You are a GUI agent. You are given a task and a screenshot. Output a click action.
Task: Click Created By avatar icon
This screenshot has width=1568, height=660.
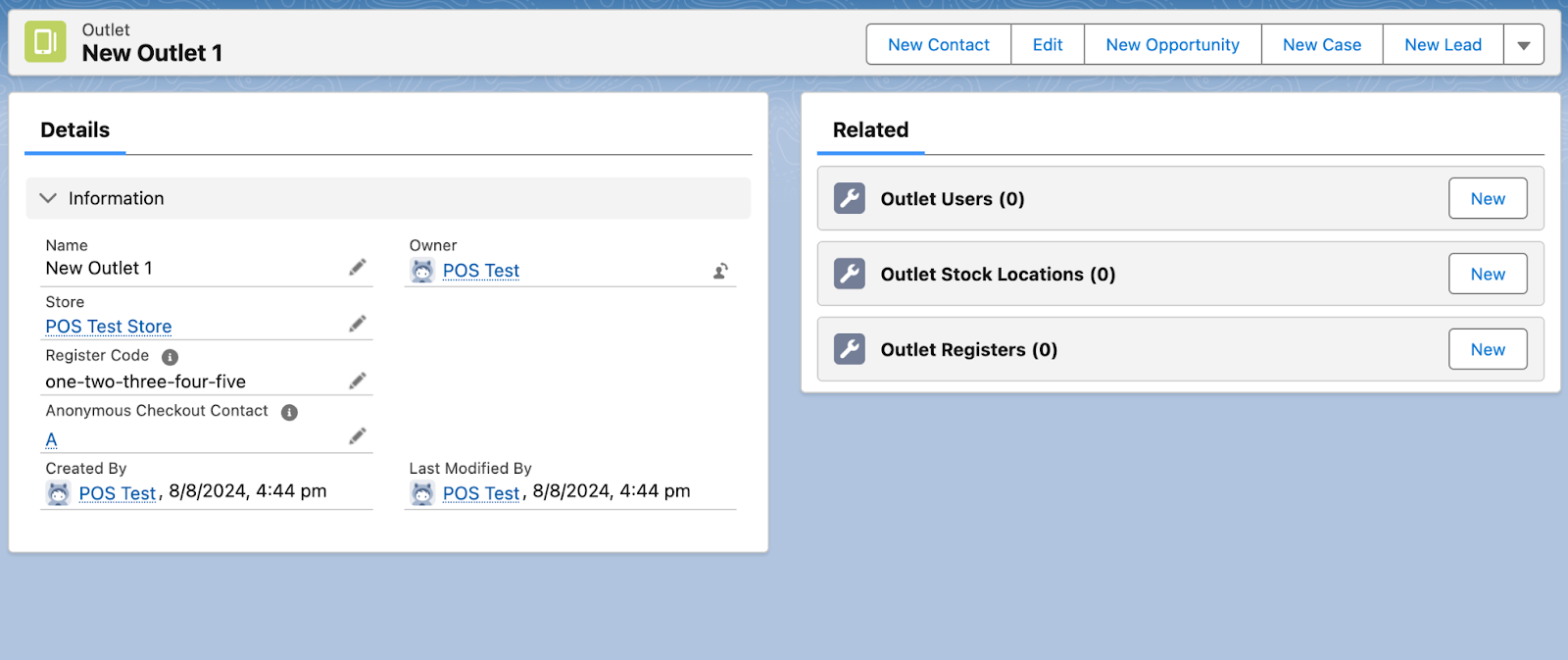(x=59, y=493)
